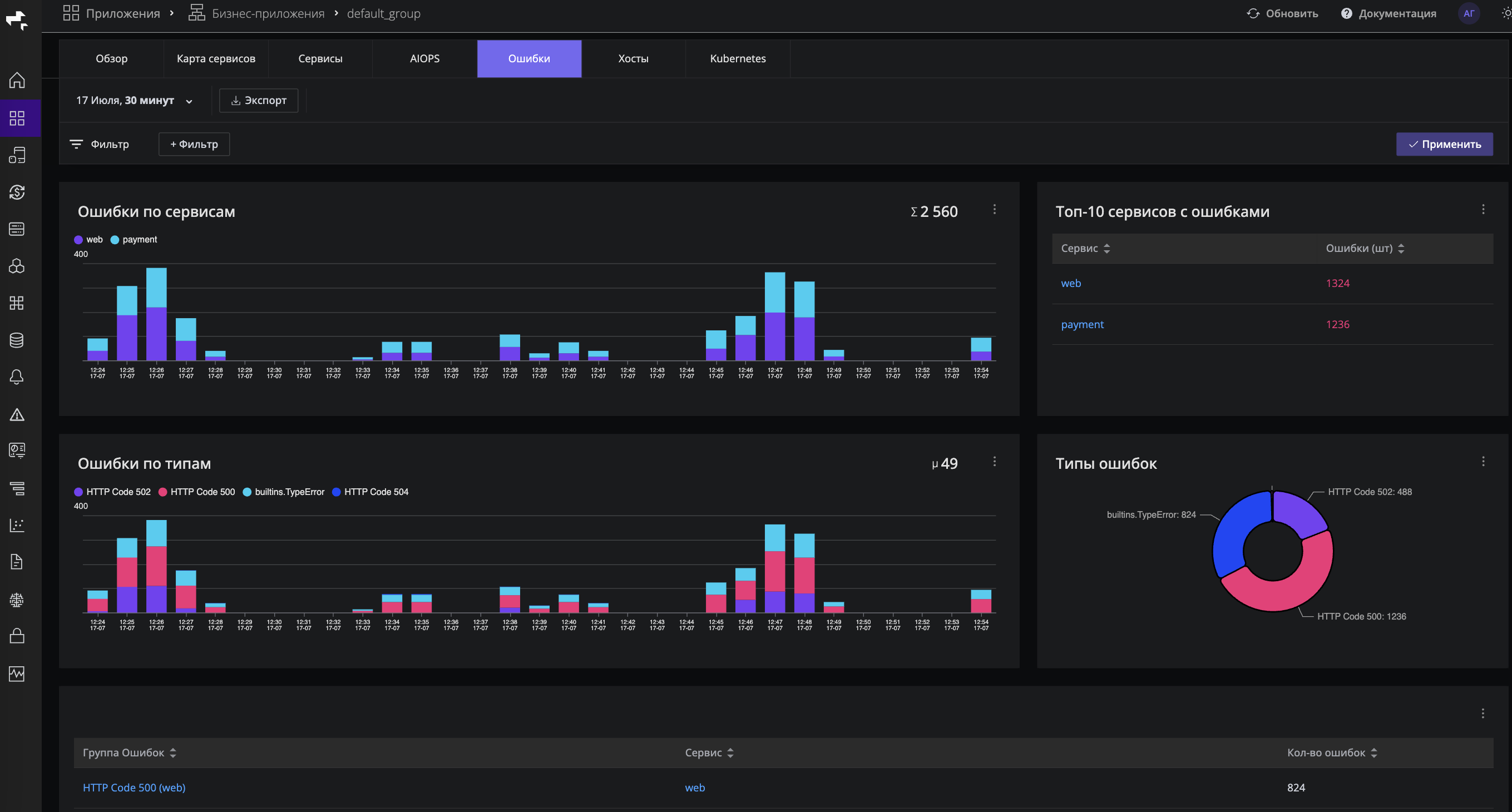Open the database icon in sidebar
The height and width of the screenshot is (812, 1512).
pos(17,340)
